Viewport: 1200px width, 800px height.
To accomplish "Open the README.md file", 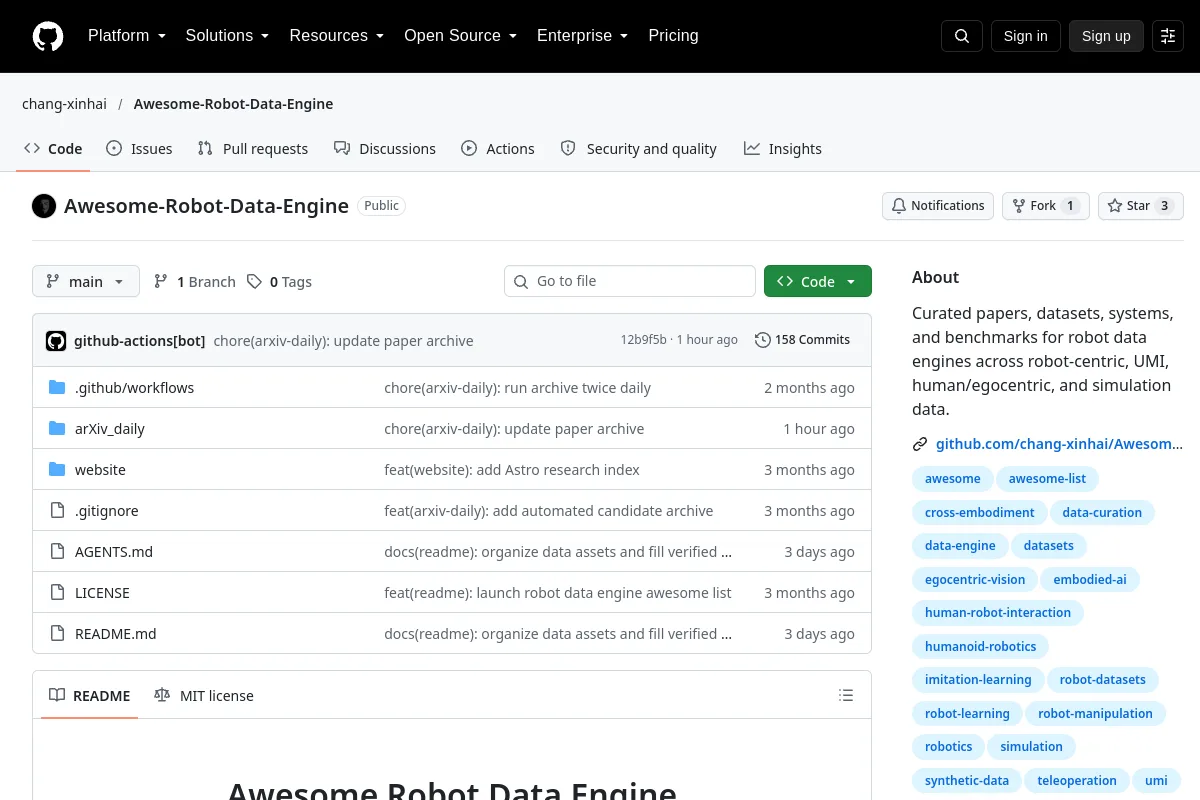I will click(x=116, y=634).
